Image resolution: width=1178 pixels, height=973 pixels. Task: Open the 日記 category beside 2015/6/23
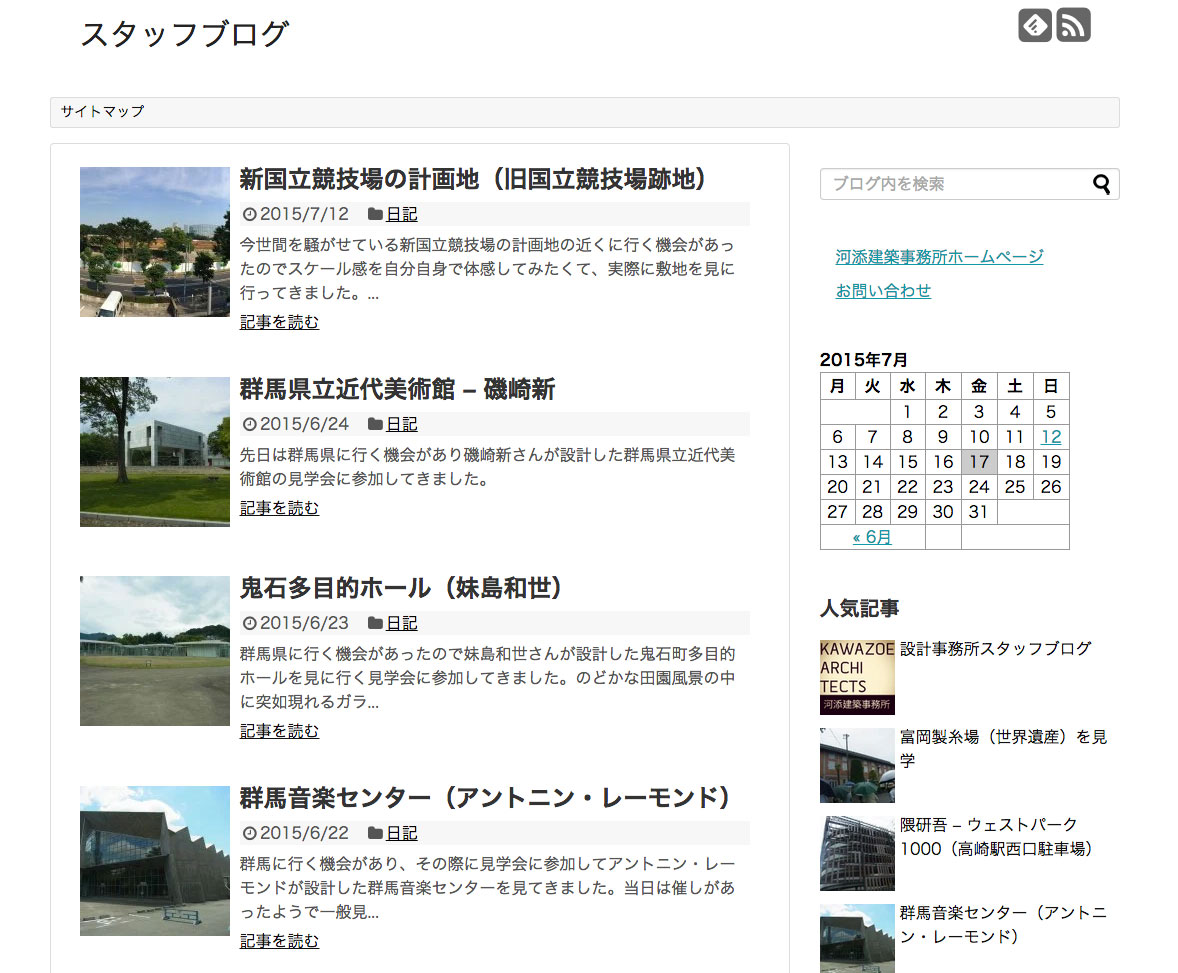[x=401, y=623]
